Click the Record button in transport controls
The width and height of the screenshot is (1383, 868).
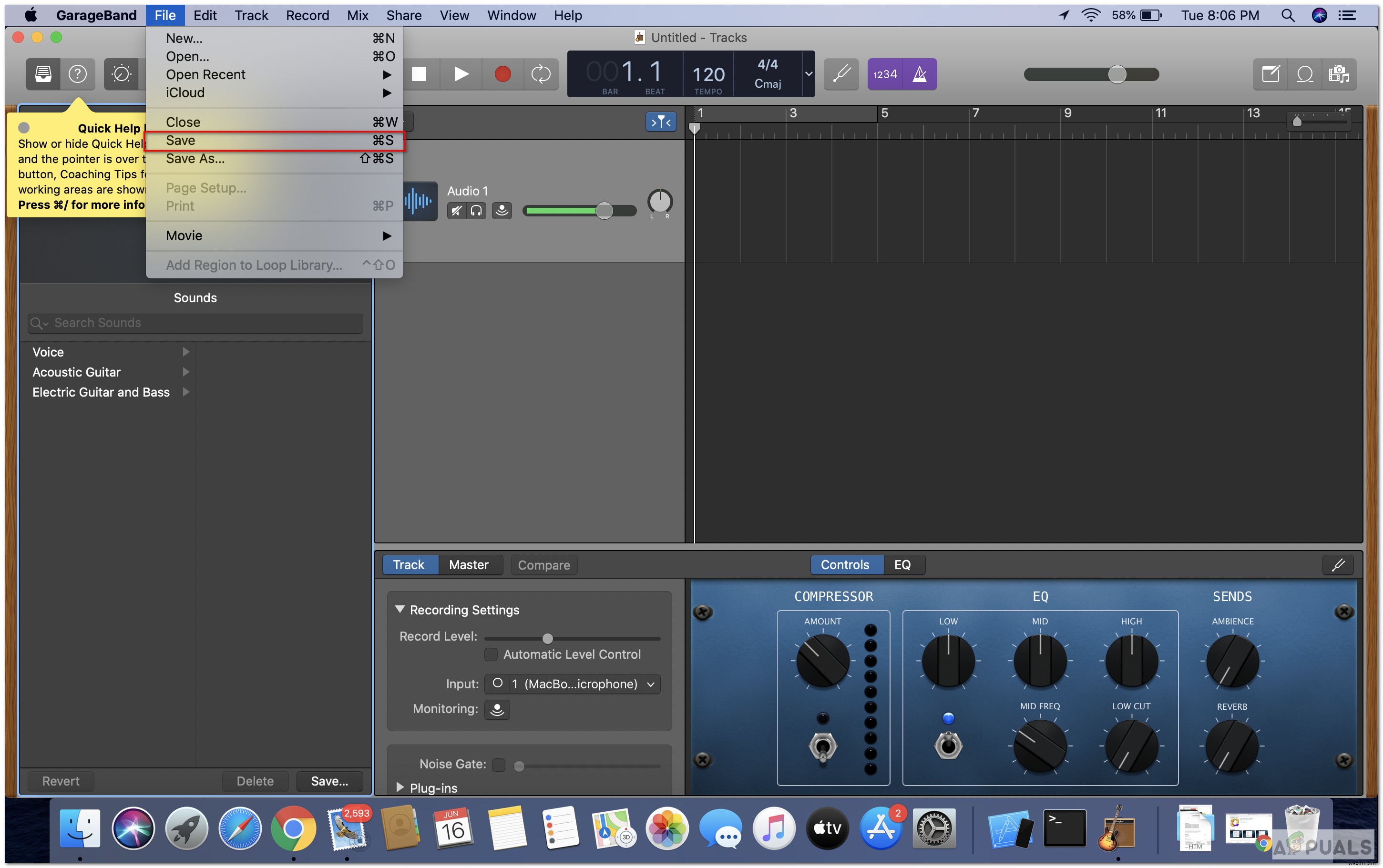(x=501, y=73)
